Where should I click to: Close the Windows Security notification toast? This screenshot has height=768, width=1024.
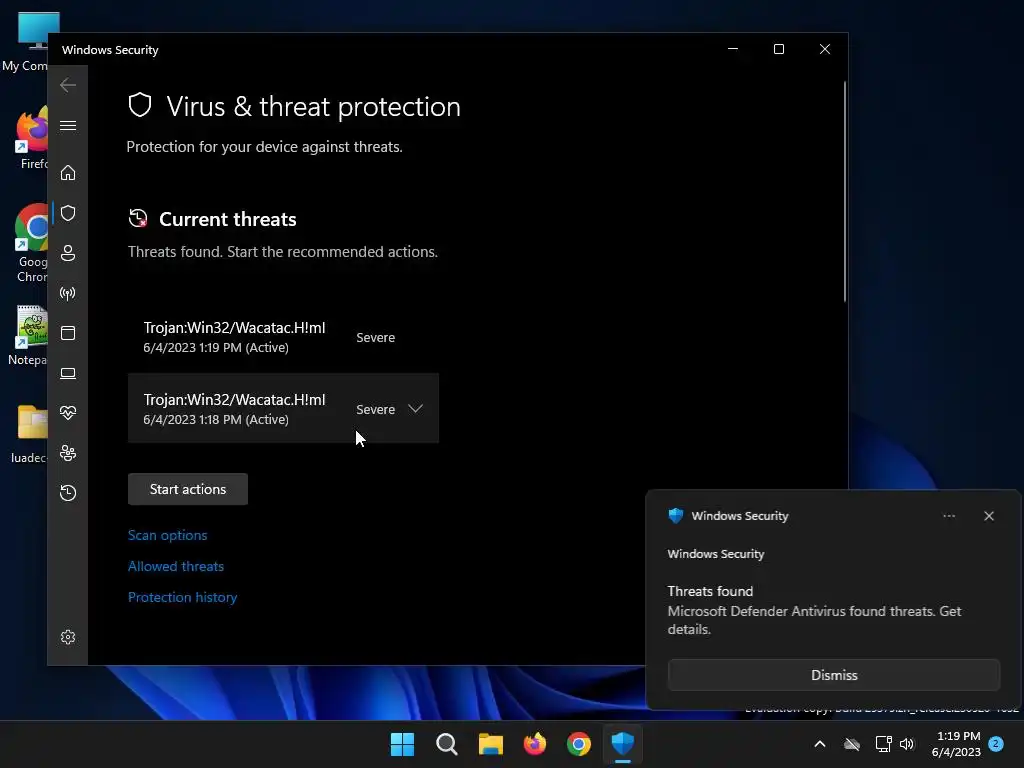pos(989,516)
